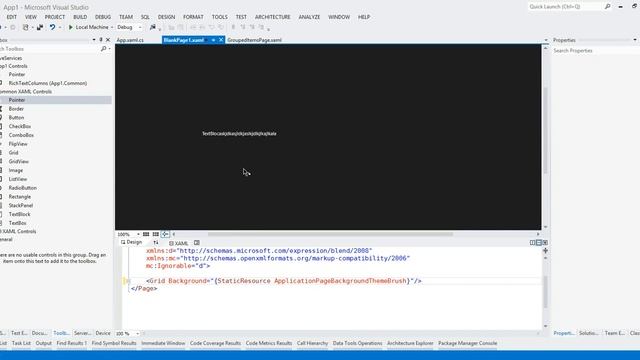640x360 pixels.
Task: Click the Find in Files toolbar icon
Action: (x=153, y=27)
